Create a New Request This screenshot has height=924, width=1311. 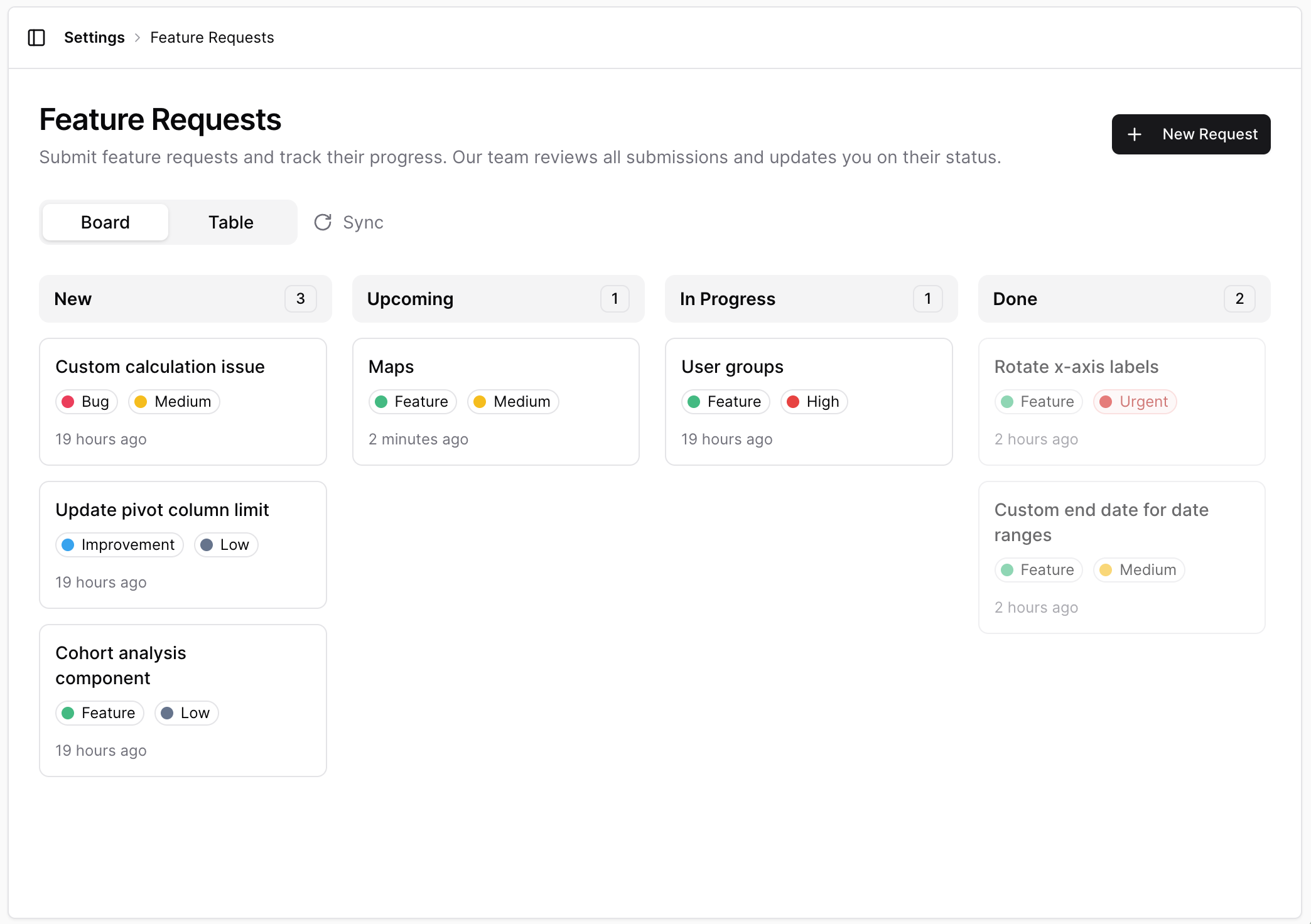point(1190,134)
